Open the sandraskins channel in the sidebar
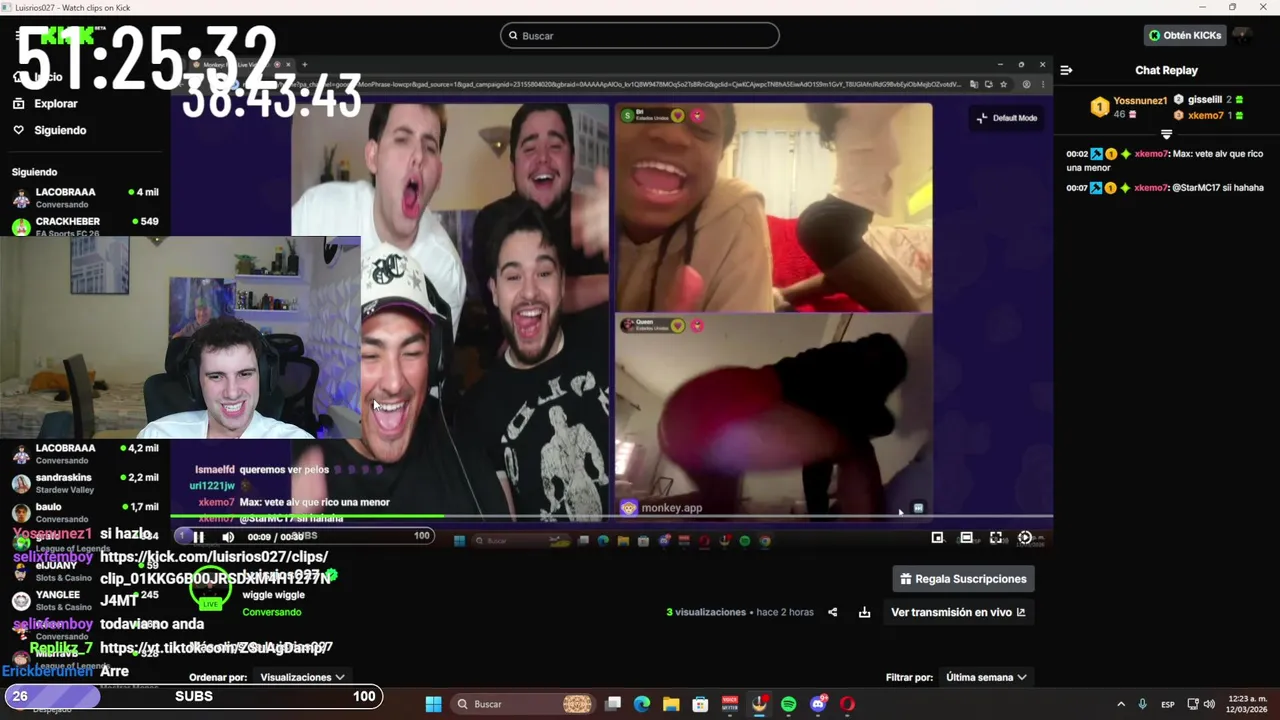Viewport: 1280px width, 720px height. [x=85, y=483]
